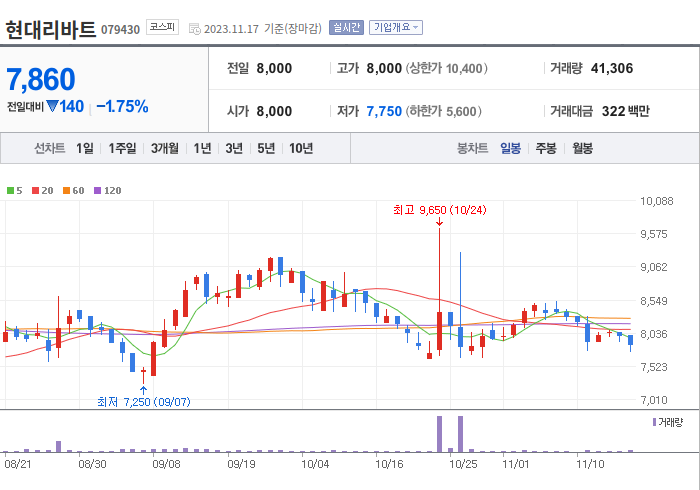Viewport: 700px width, 490px height.
Task: Select the 3년 line chart tab
Action: click(x=234, y=148)
